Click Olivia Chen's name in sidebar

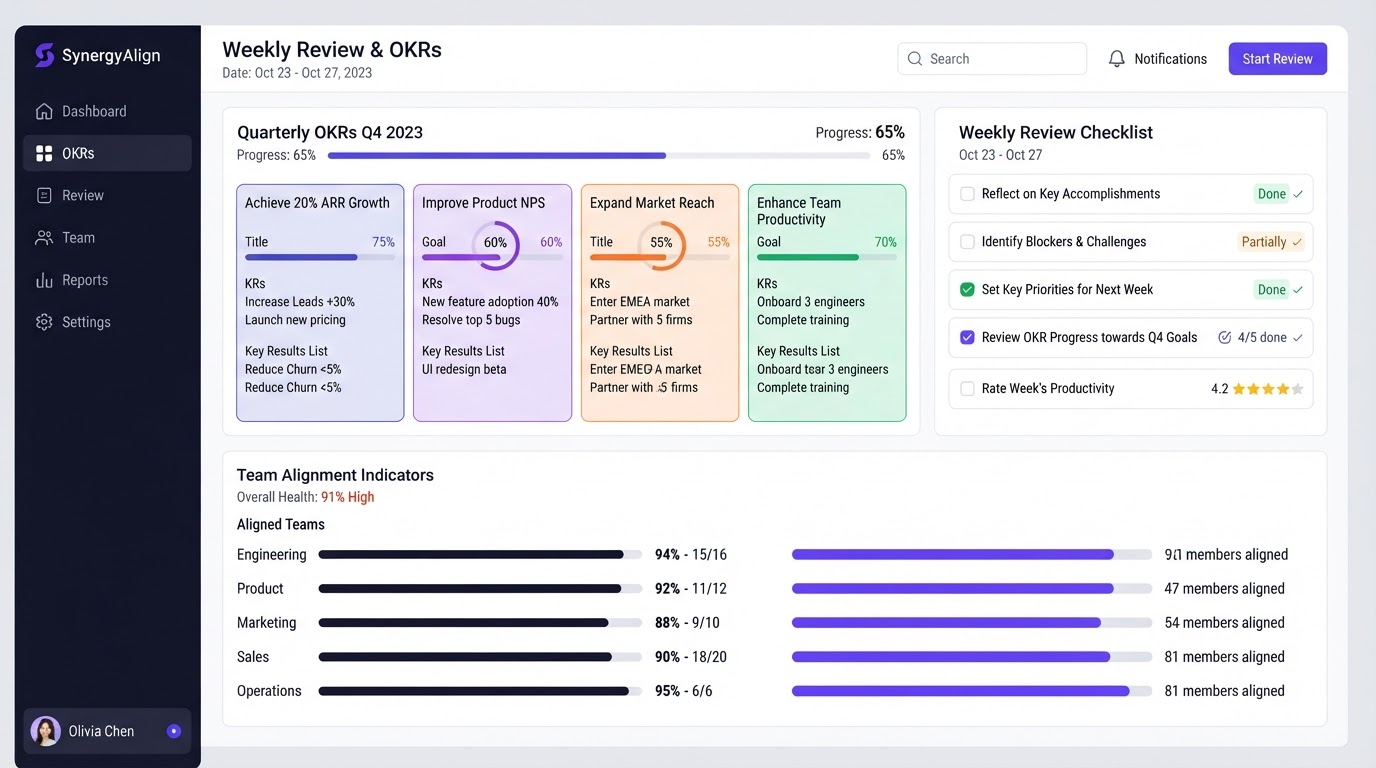pos(101,731)
